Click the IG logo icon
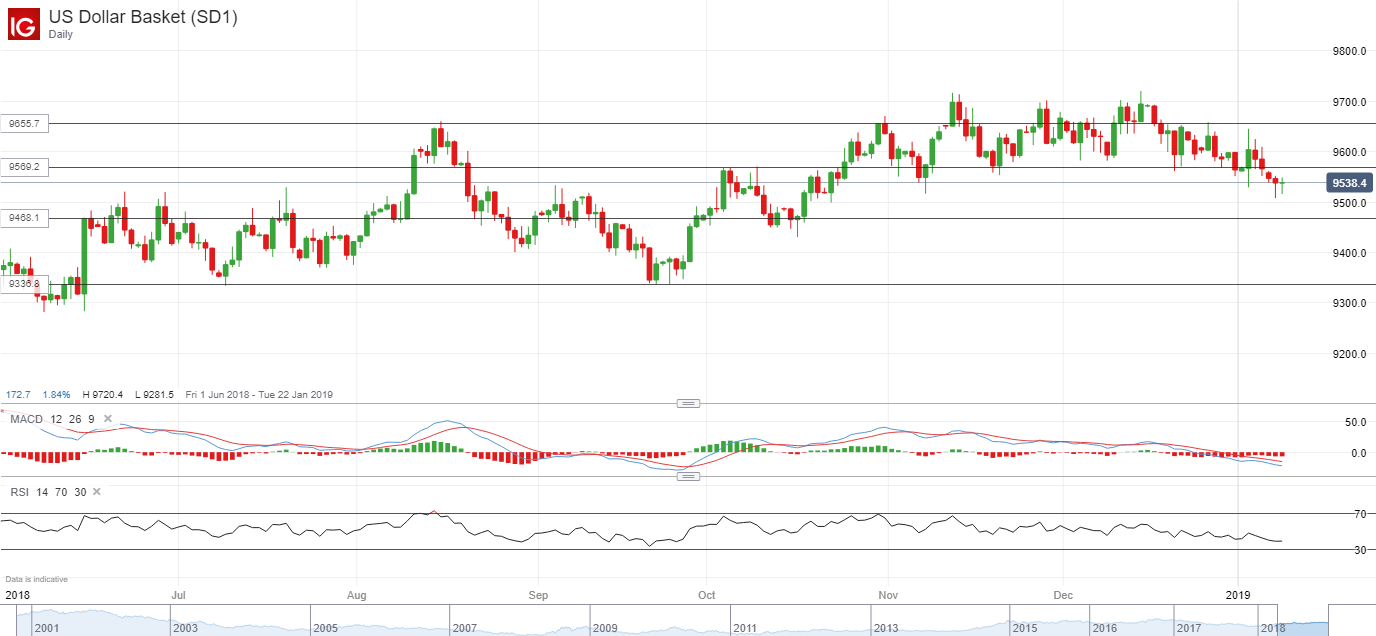1376x636 pixels. point(25,25)
